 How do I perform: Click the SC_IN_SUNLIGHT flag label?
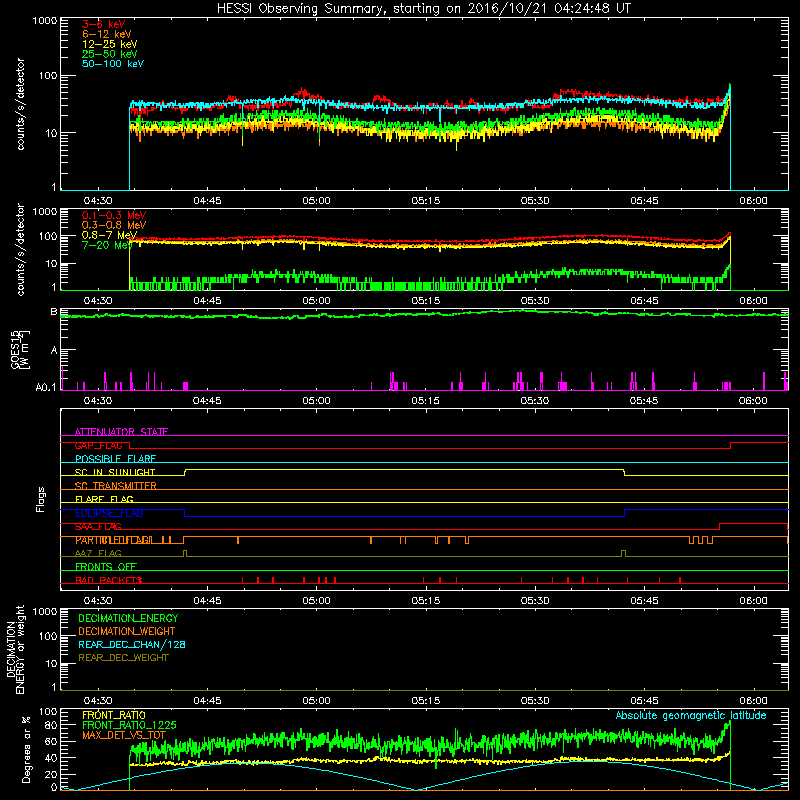point(115,472)
